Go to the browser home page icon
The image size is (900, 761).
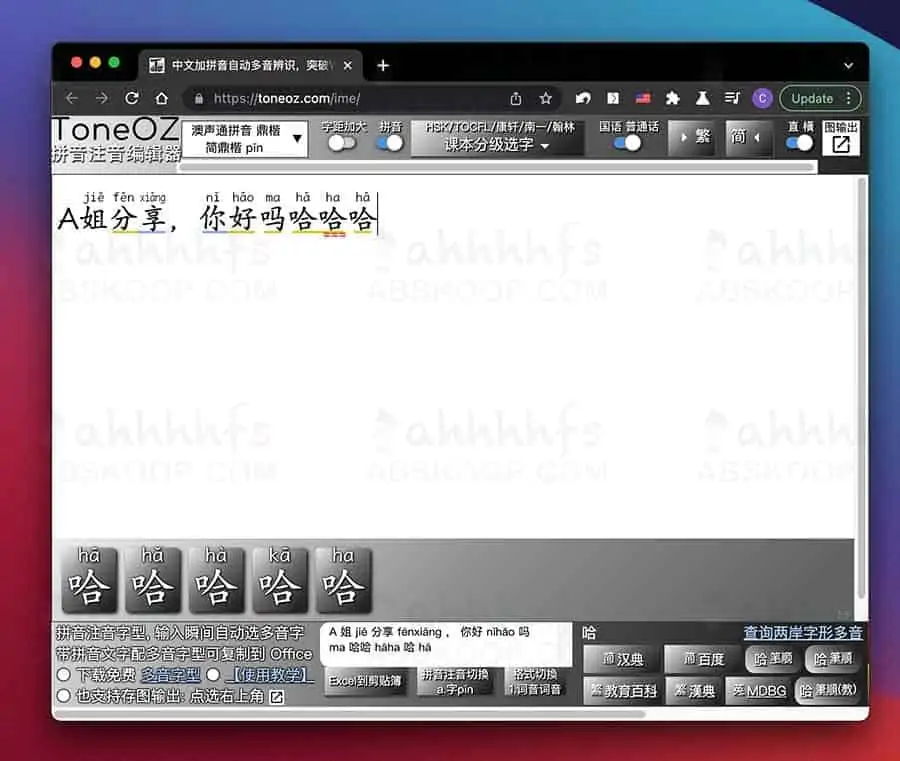(x=161, y=98)
